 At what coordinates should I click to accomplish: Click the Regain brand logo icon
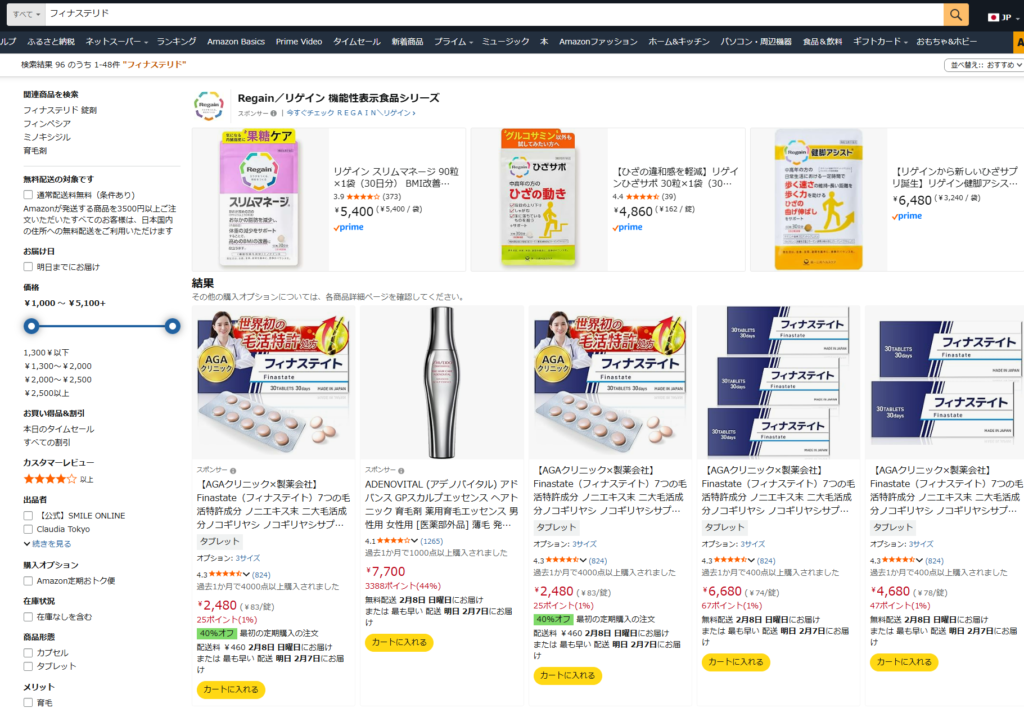(x=209, y=105)
